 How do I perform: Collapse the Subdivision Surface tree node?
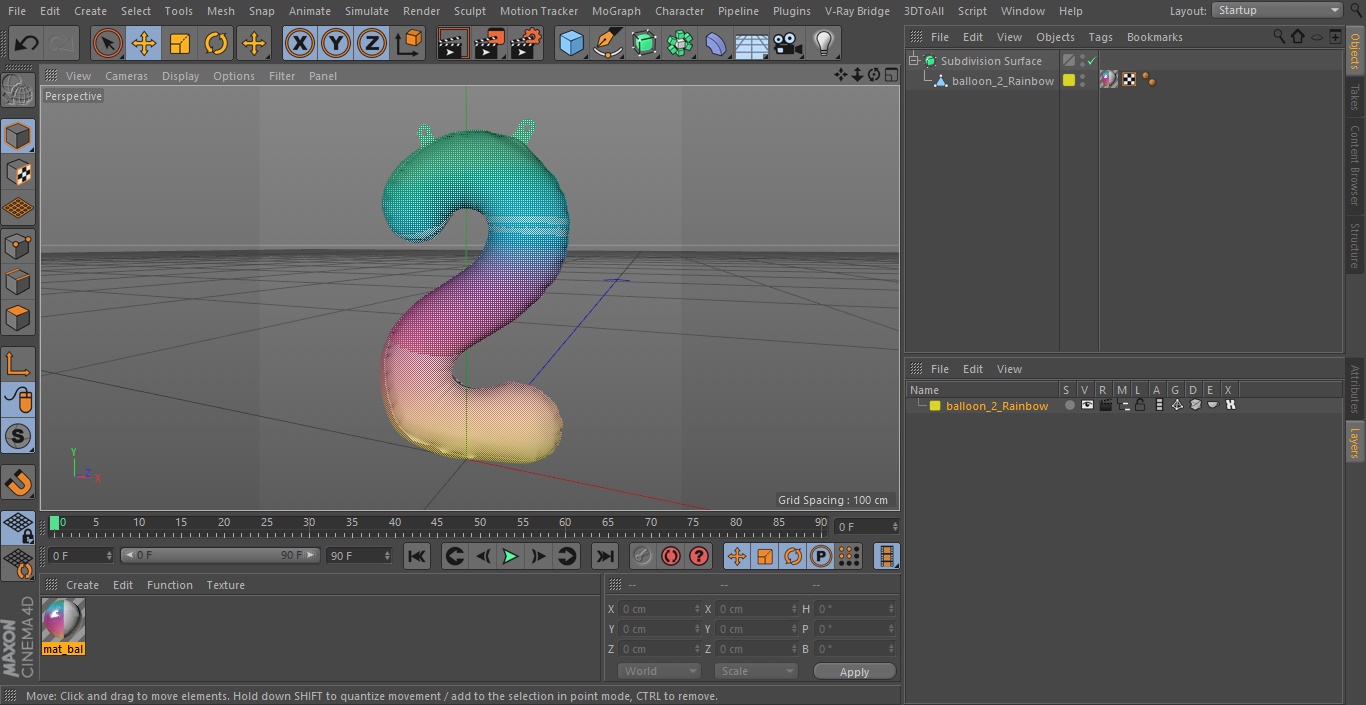pyautogui.click(x=913, y=61)
